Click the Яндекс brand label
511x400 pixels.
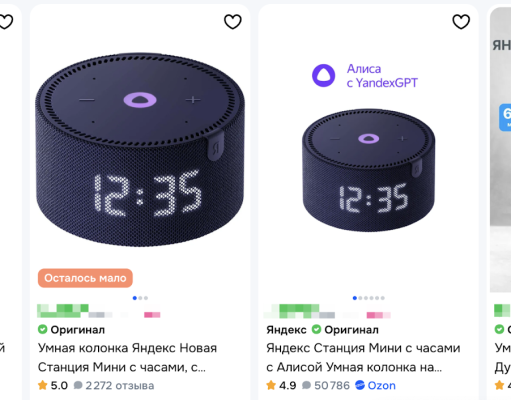coord(286,330)
